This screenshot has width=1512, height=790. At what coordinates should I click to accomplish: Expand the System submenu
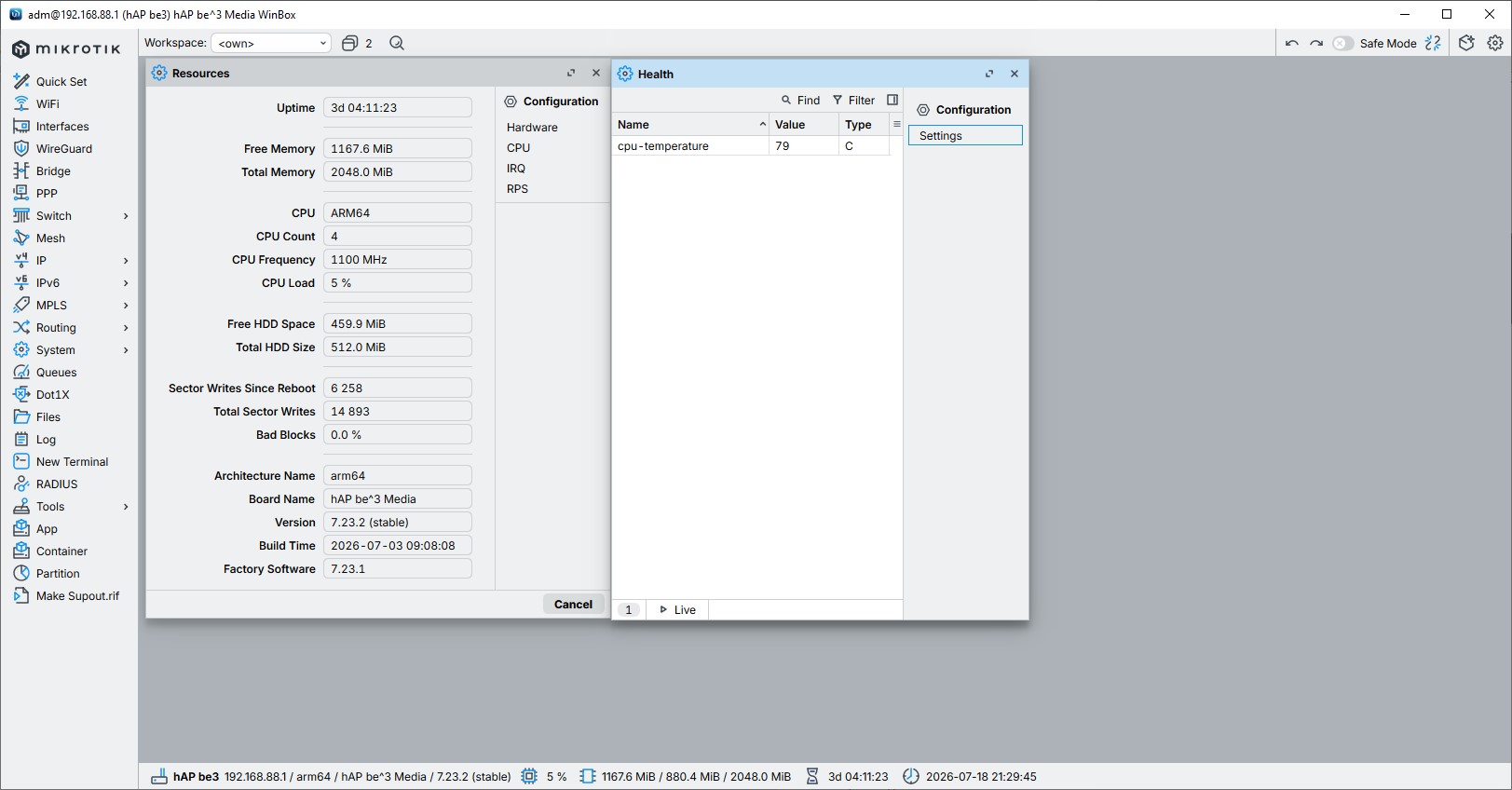pyautogui.click(x=126, y=350)
